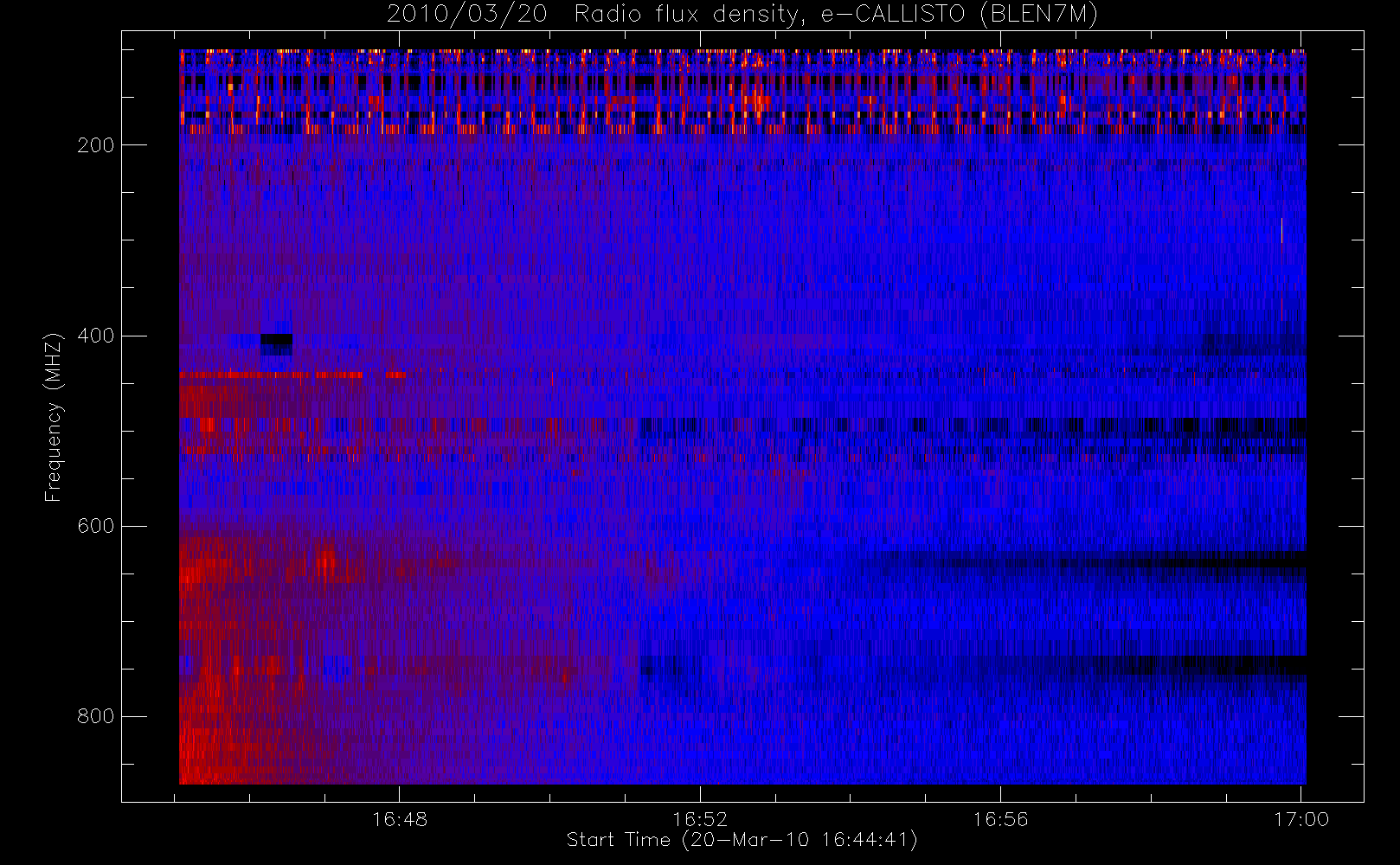The image size is (1400, 865).
Task: Click the 400 frequency tick label
Action: [96, 336]
